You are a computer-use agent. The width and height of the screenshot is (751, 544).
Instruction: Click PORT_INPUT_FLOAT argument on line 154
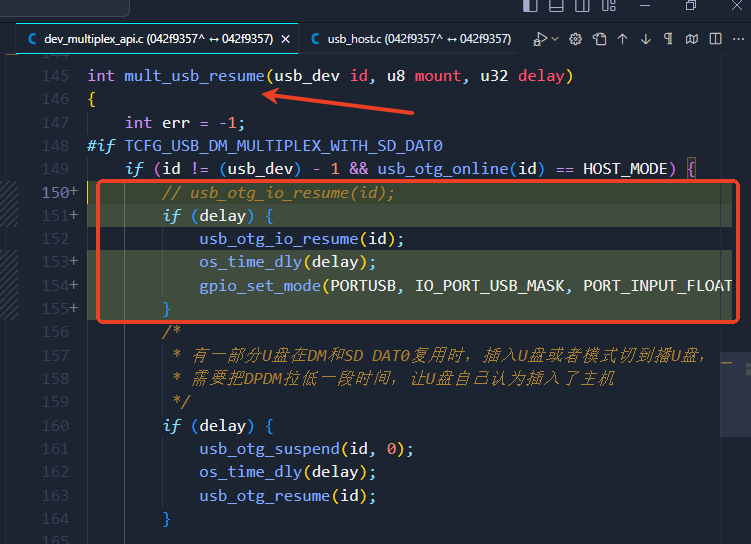click(658, 286)
